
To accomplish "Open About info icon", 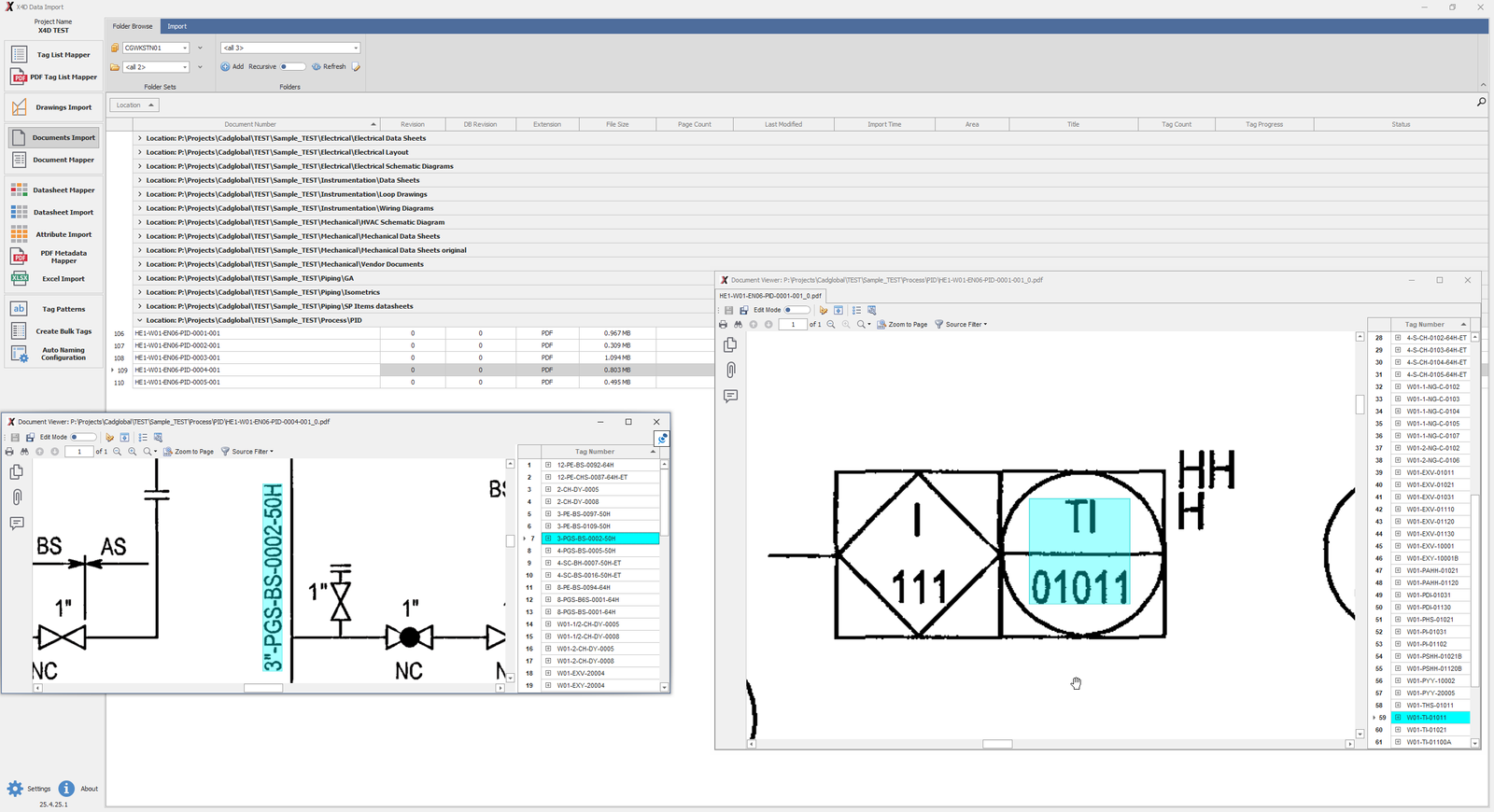I will (66, 789).
